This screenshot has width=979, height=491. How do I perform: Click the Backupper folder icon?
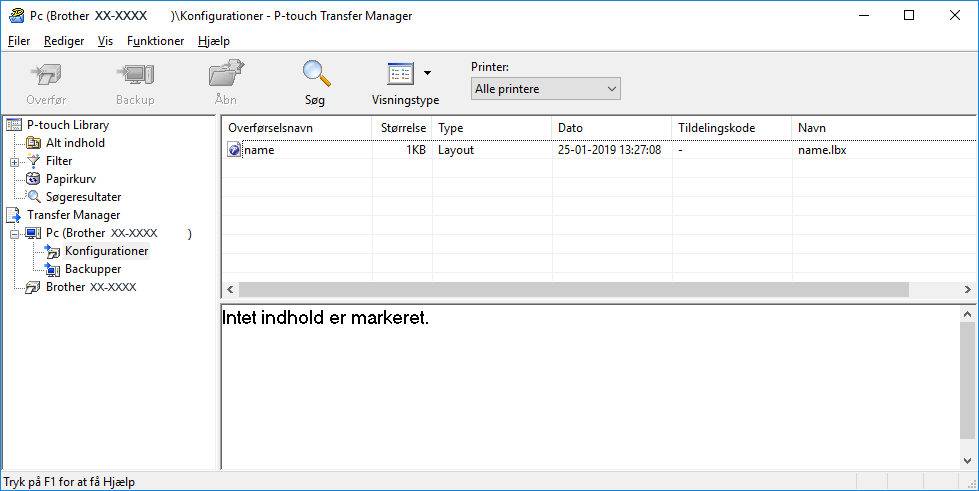tap(52, 270)
